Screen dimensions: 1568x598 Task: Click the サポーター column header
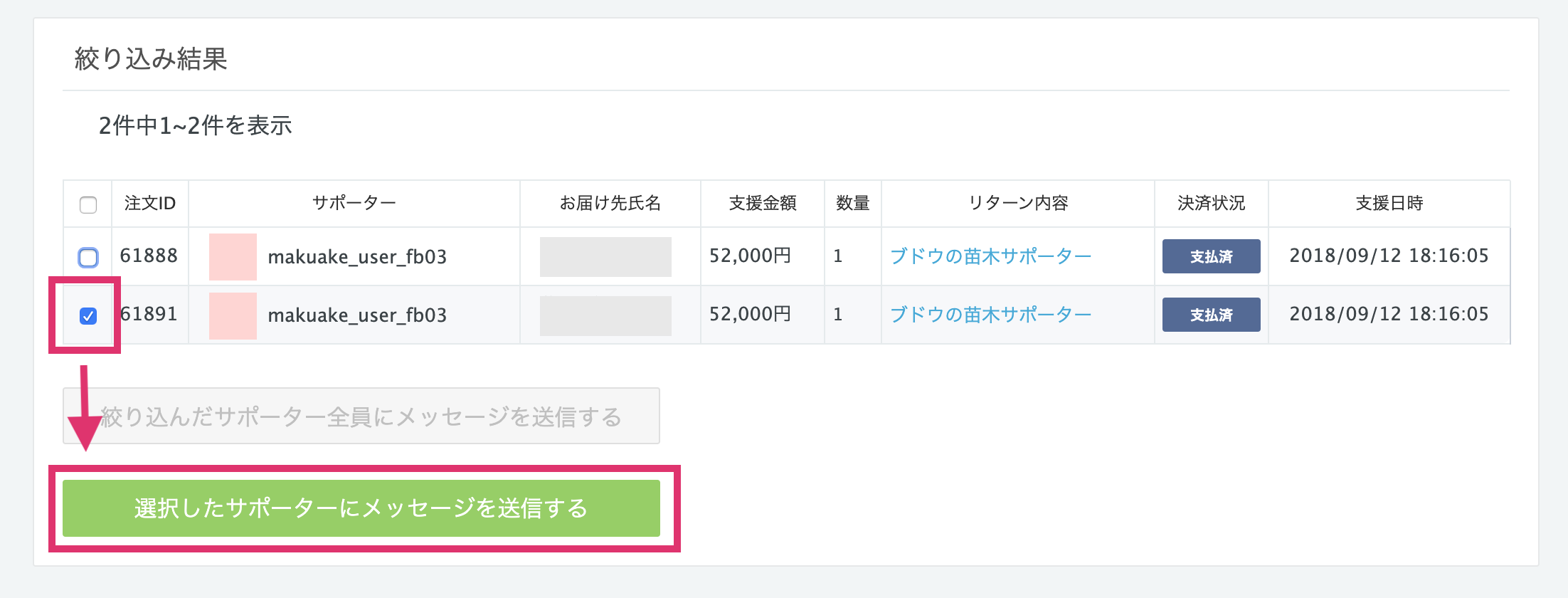354,204
